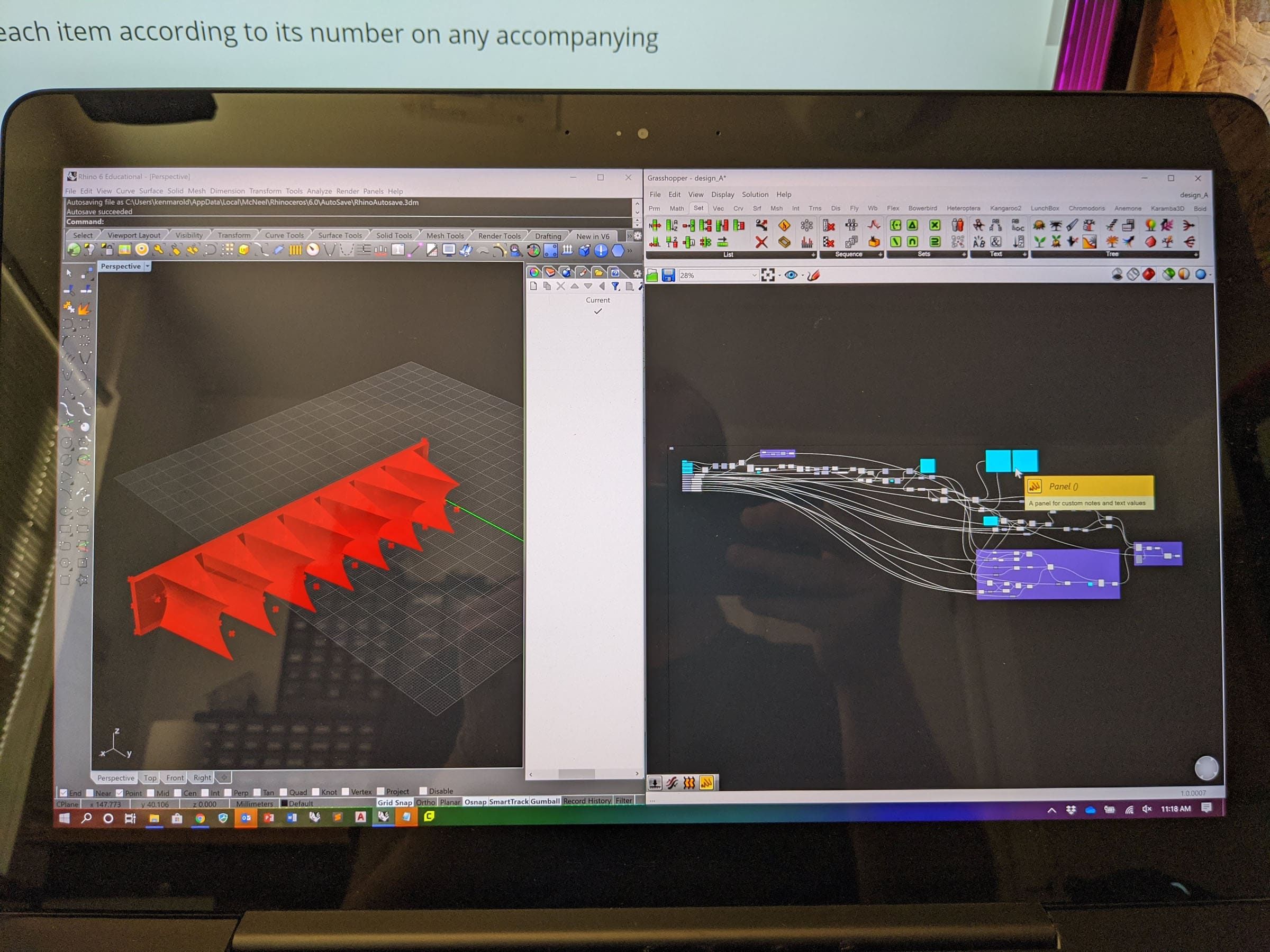The image size is (1270, 952).
Task: Click the blue floppy Rhino layer filter icon
Action: coord(615,286)
